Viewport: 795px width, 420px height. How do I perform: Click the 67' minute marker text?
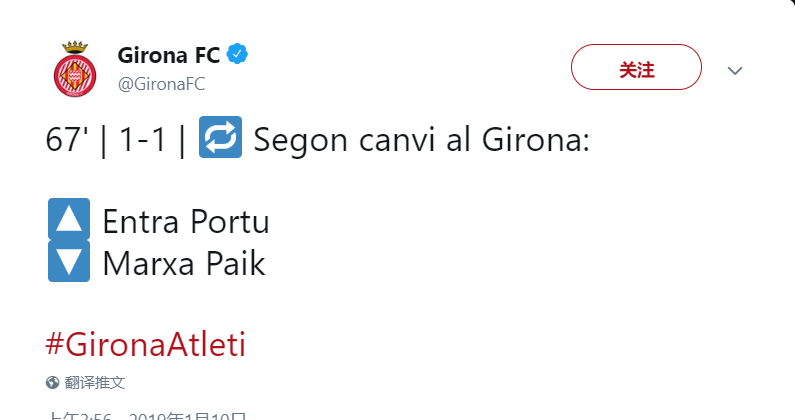pyautogui.click(x=66, y=139)
